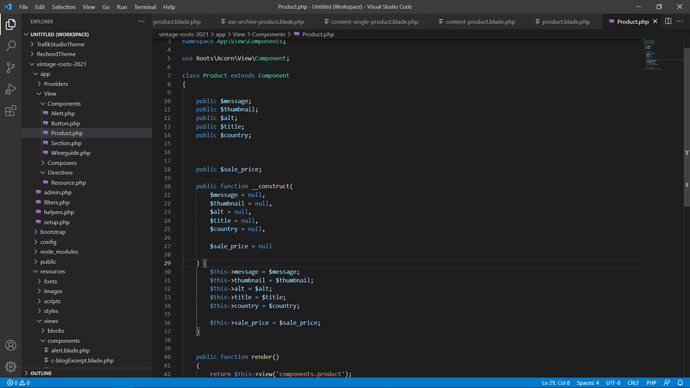Open the Run menu
The height and width of the screenshot is (388, 690).
click(121, 7)
